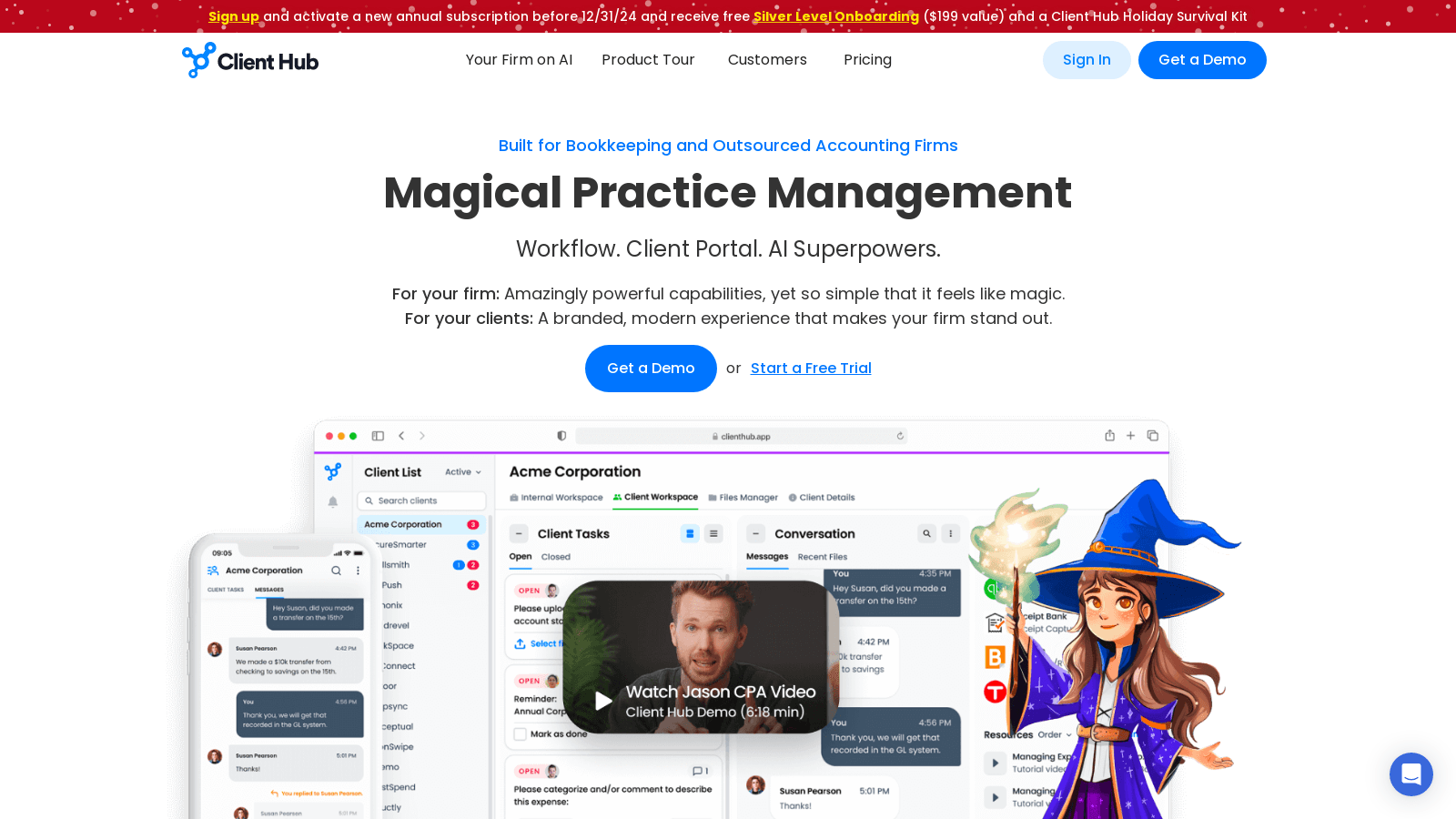
Task: Click the Receipt Bank icon
Action: (x=996, y=622)
